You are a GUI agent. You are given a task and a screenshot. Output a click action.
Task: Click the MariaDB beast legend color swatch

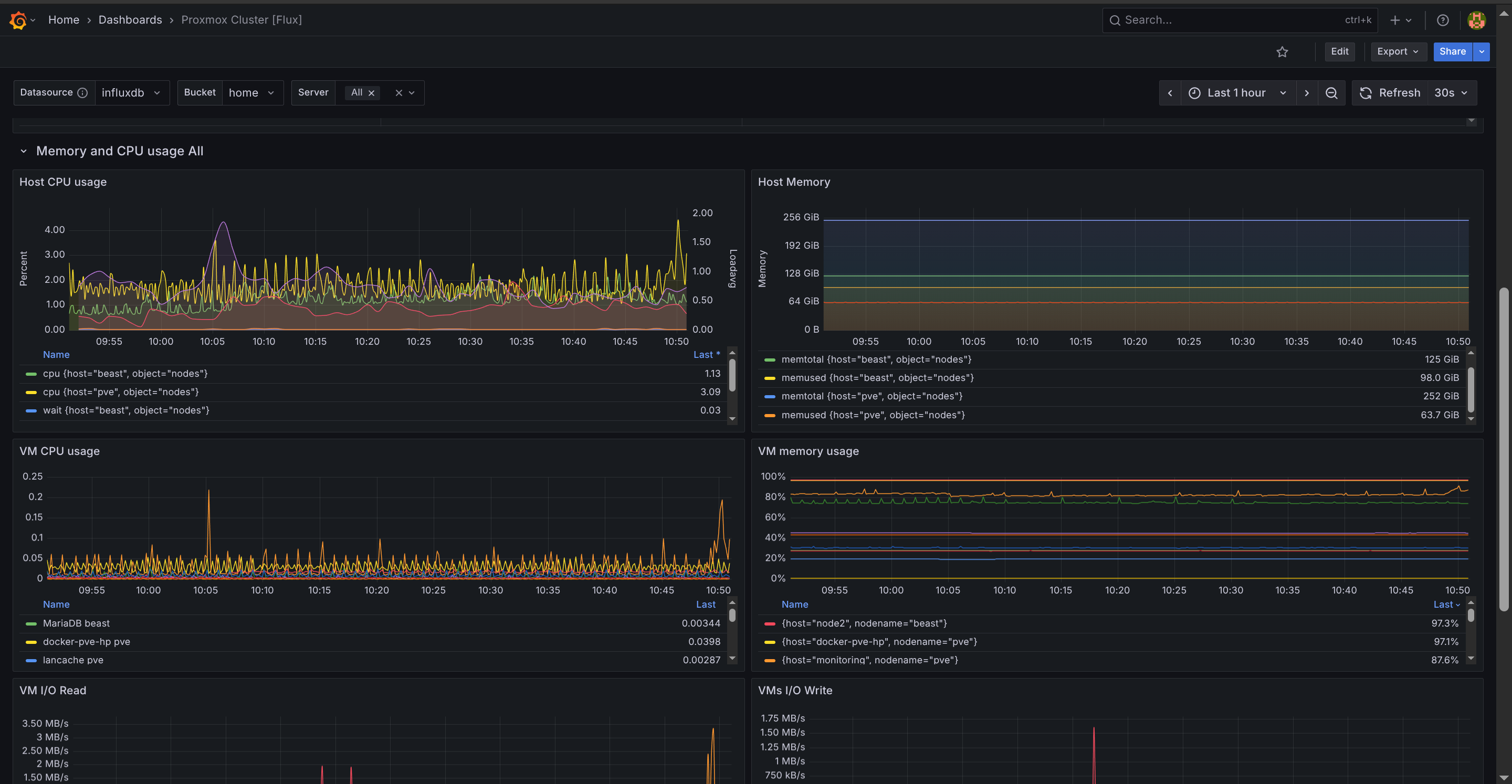(30, 623)
